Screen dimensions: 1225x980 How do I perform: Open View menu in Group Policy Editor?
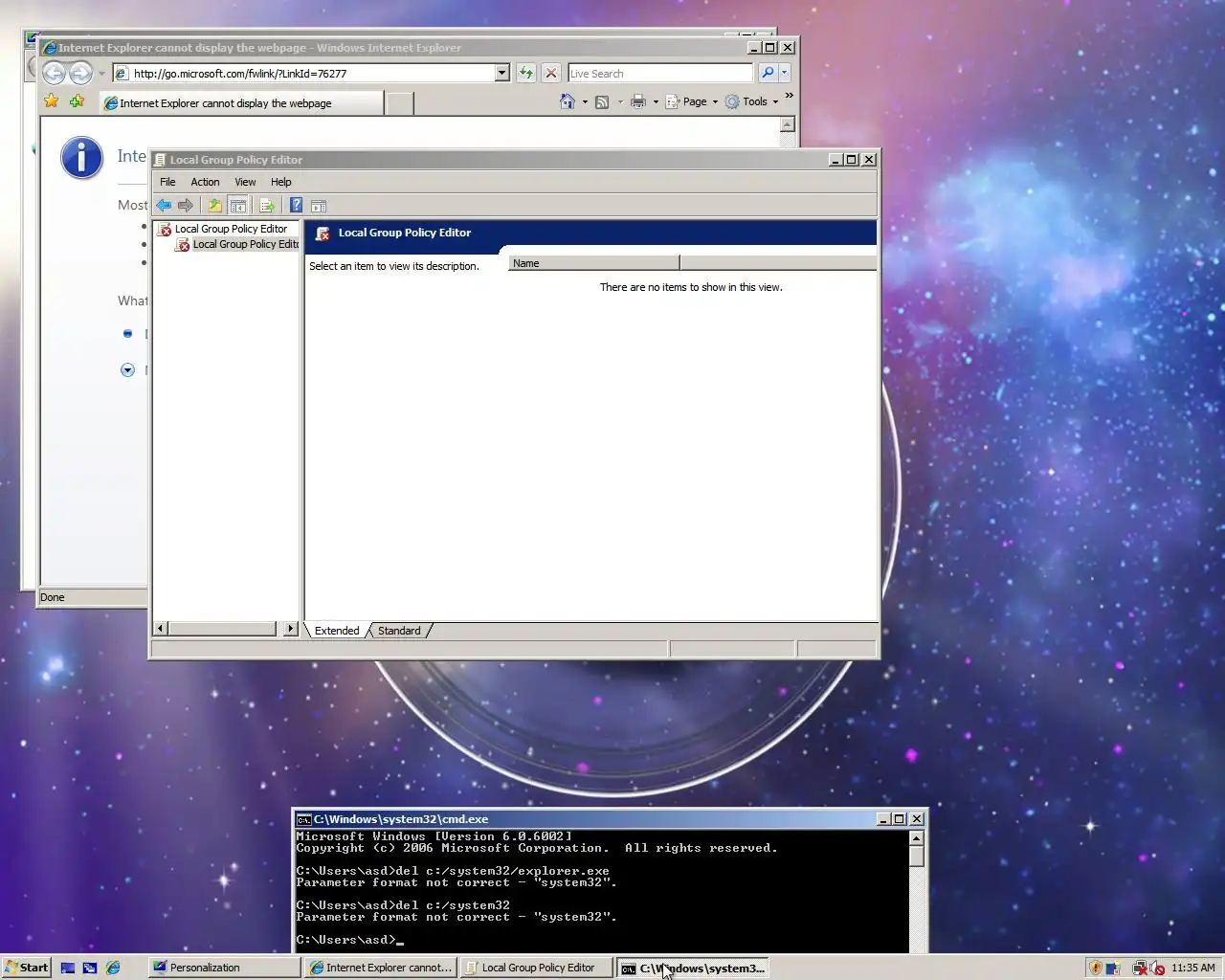point(245,182)
